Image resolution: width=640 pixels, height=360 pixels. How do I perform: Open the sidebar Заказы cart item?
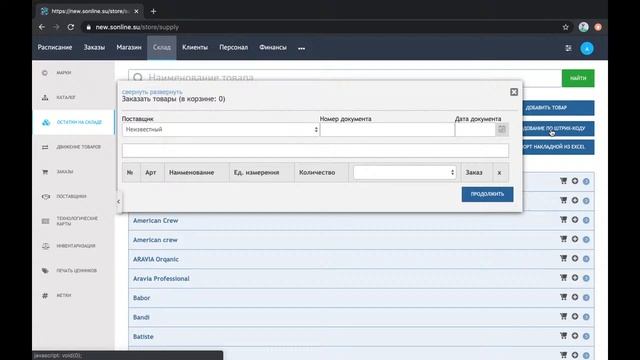64,172
